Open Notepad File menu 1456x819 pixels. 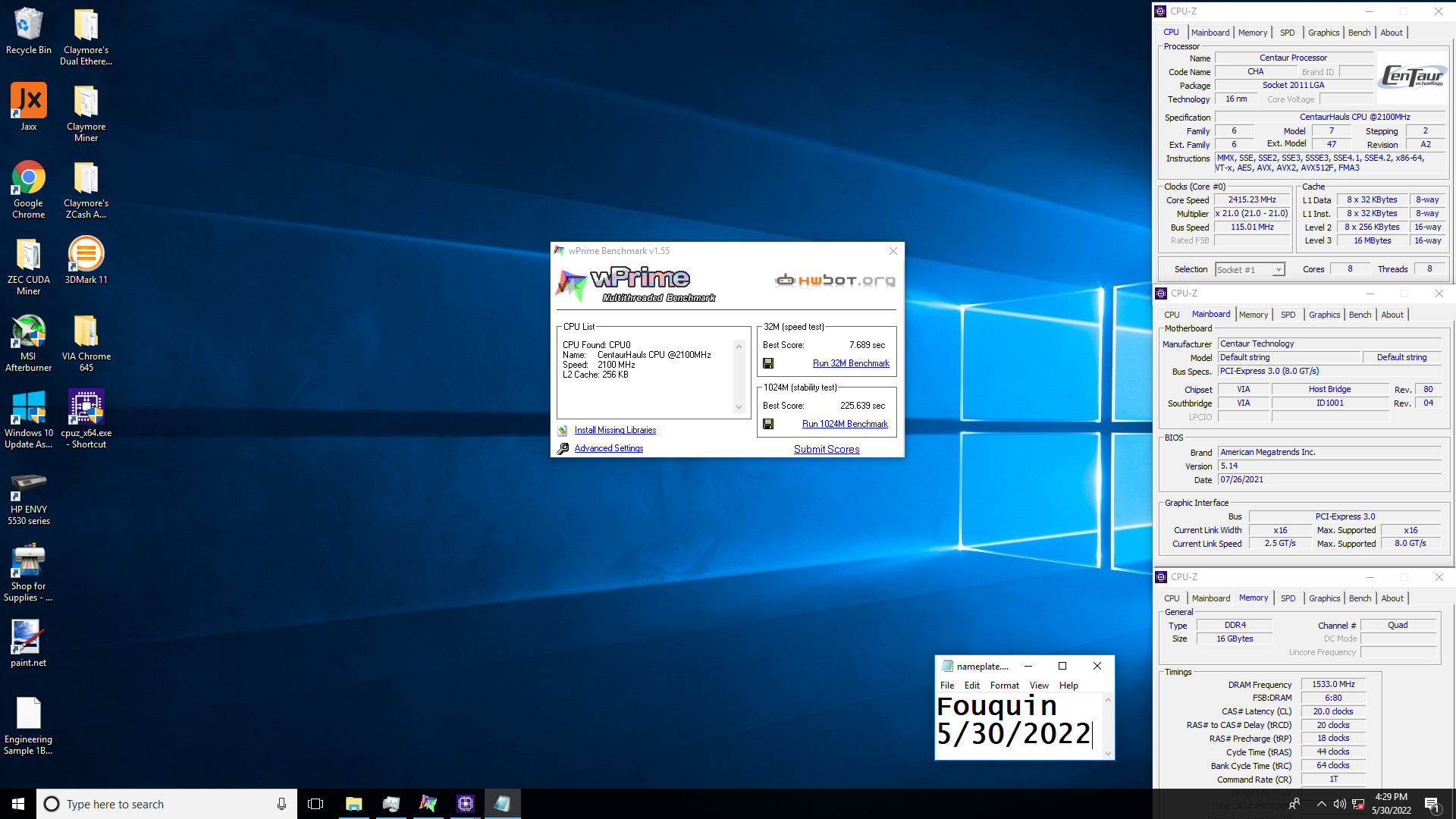(x=947, y=686)
